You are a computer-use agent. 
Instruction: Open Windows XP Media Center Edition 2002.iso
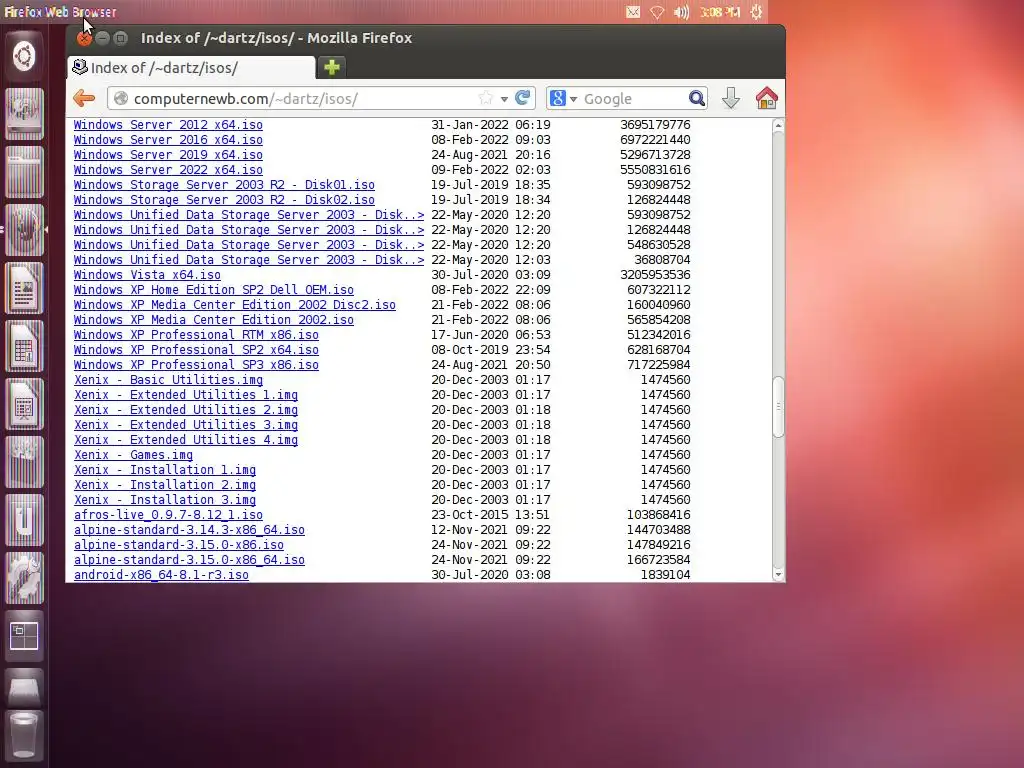(x=214, y=320)
